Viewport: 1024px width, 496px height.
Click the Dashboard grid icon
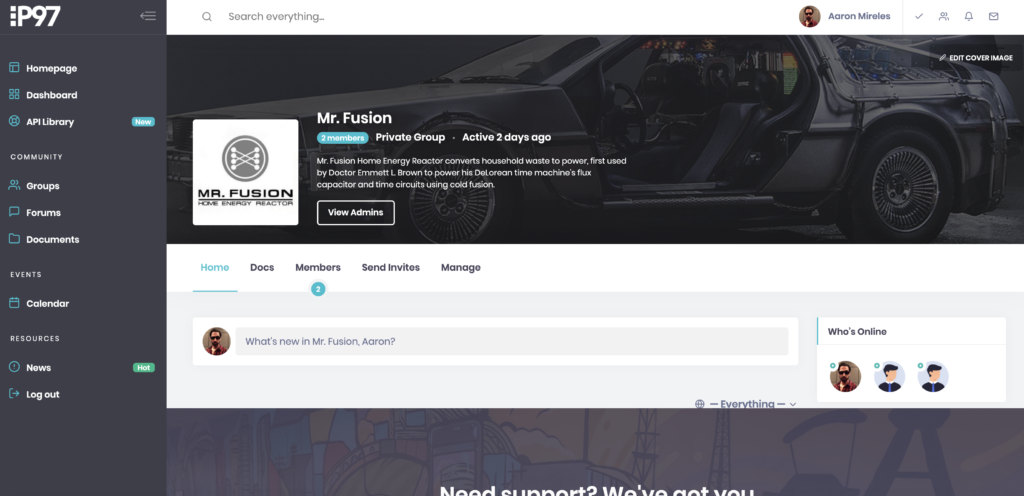pyautogui.click(x=14, y=95)
